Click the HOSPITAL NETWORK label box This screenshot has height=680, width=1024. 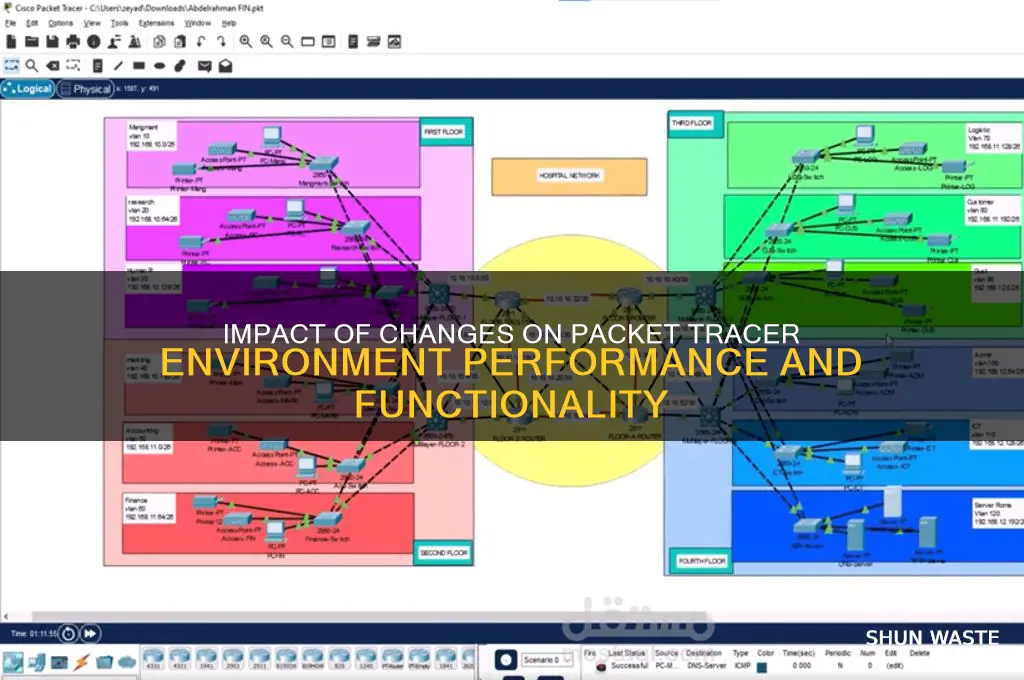(569, 176)
